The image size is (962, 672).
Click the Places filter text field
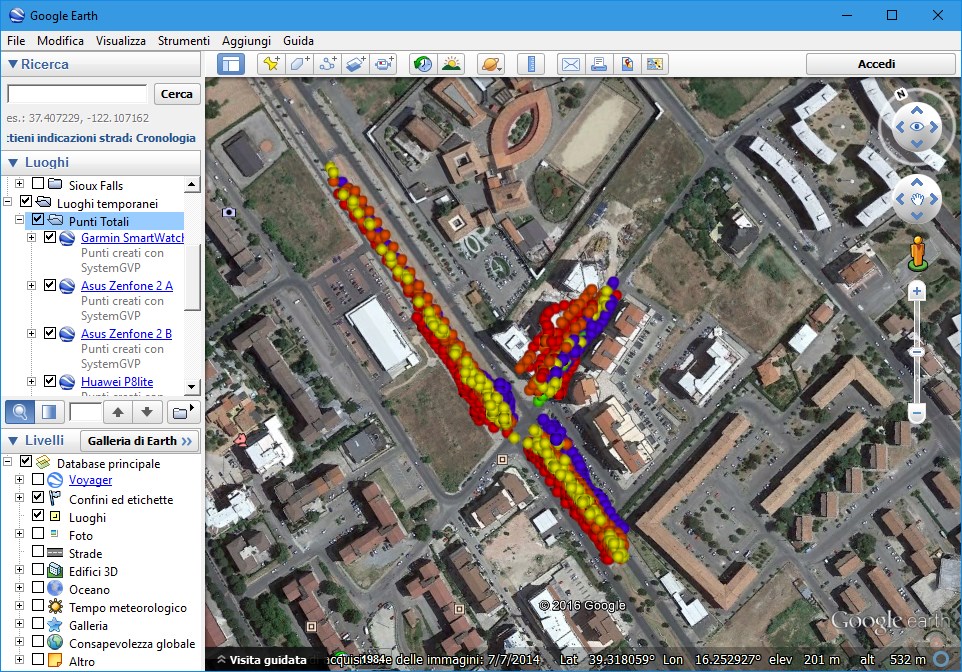[x=85, y=412]
